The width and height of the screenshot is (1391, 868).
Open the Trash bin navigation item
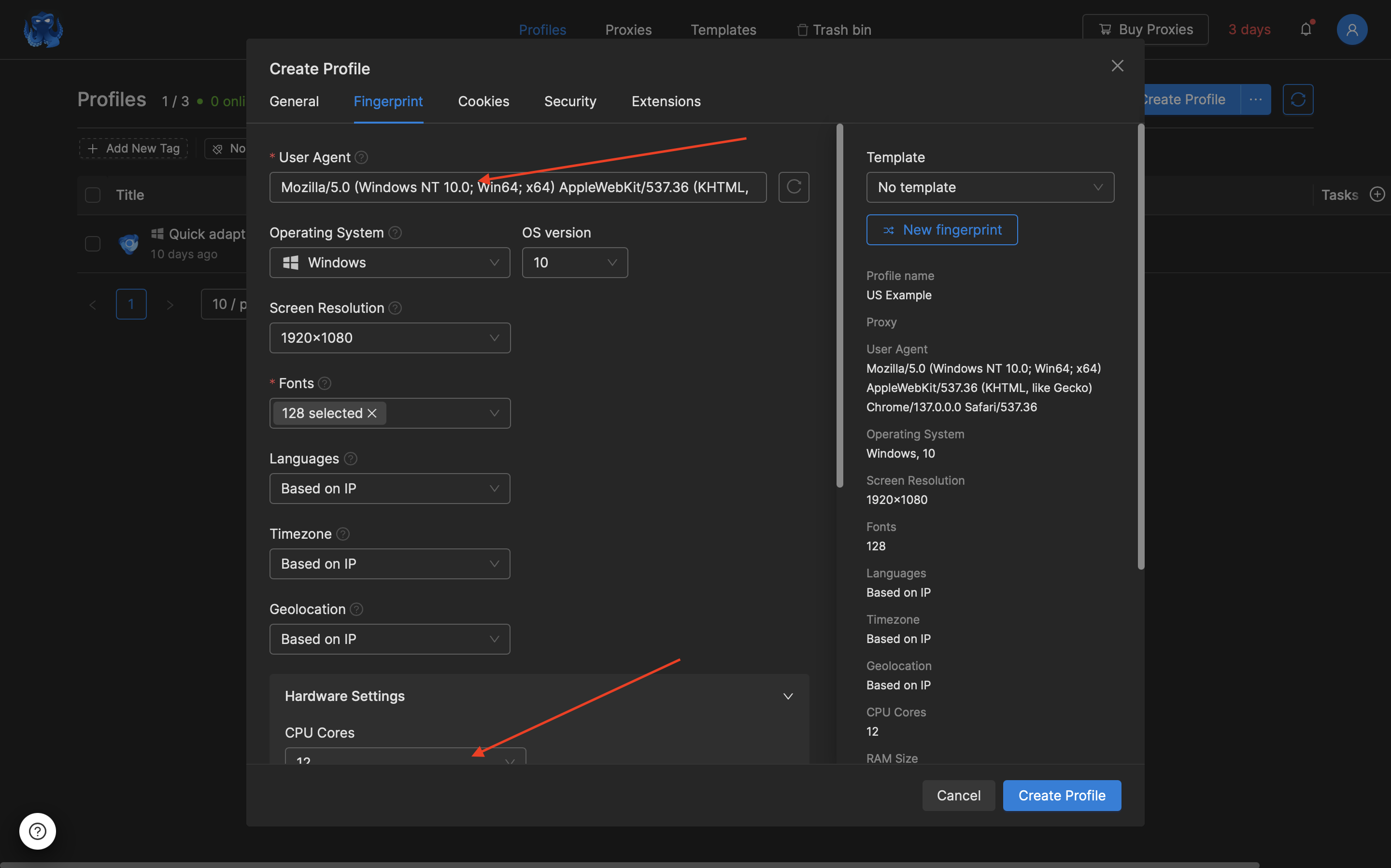pos(834,30)
